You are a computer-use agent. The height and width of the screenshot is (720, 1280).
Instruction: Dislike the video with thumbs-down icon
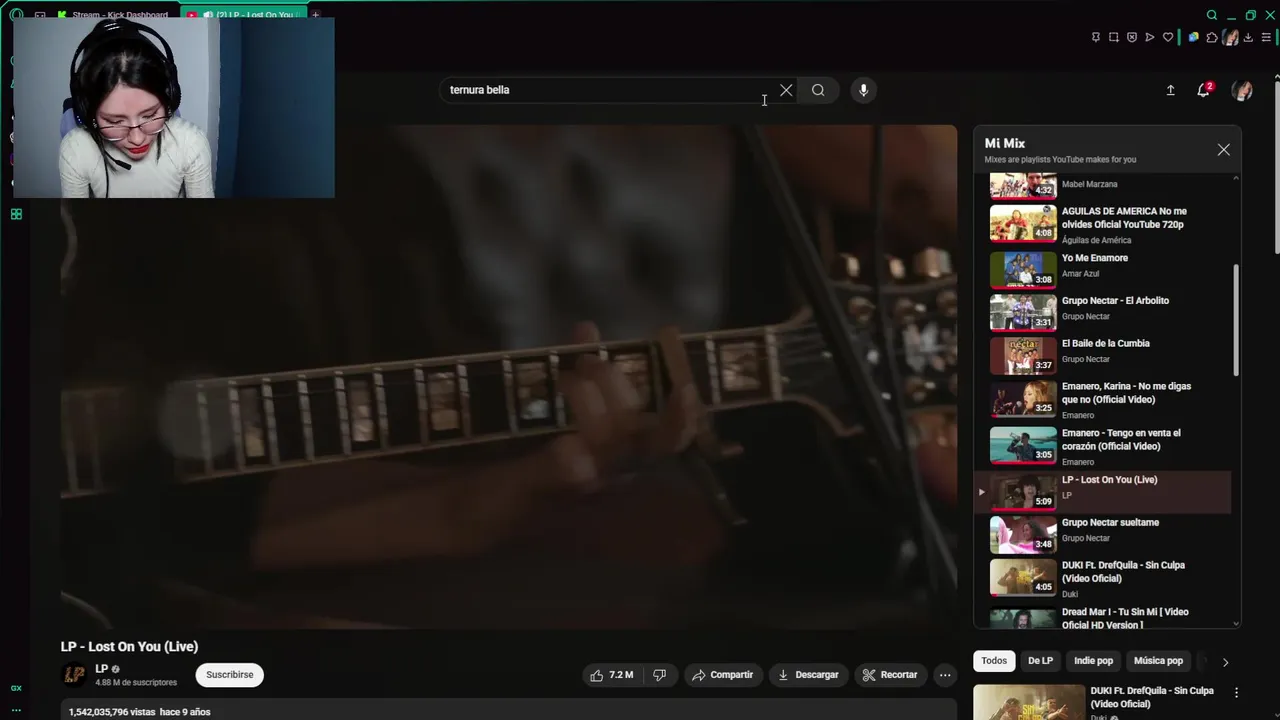(659, 675)
